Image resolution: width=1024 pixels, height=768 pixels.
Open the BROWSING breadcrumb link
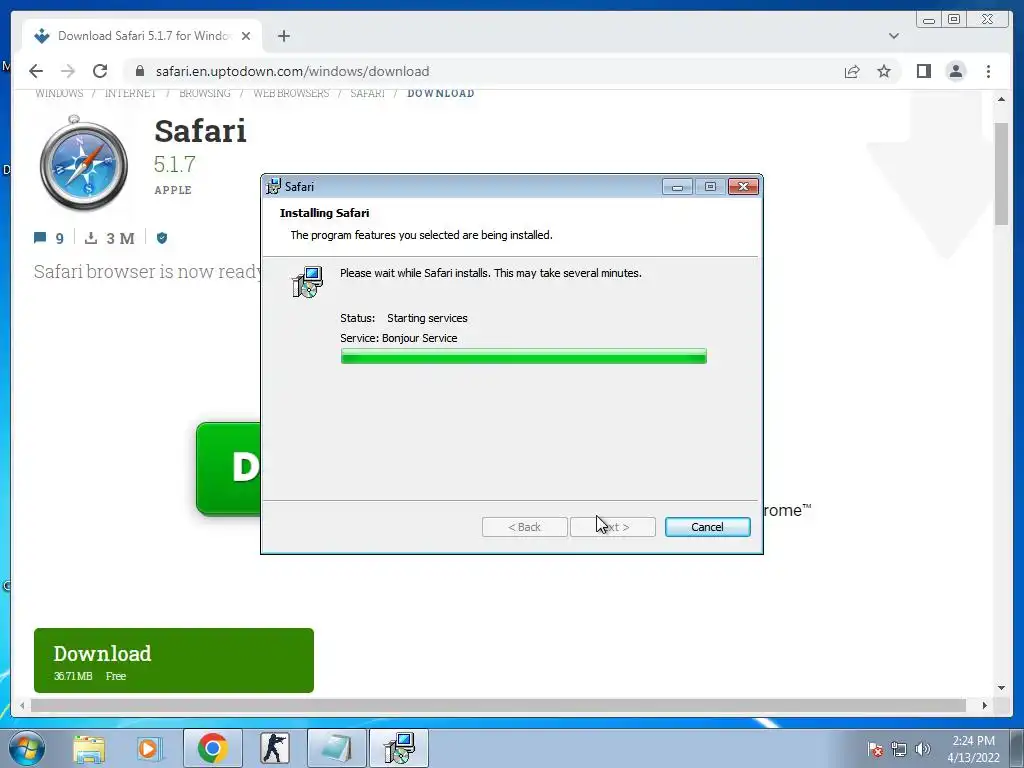[x=205, y=93]
